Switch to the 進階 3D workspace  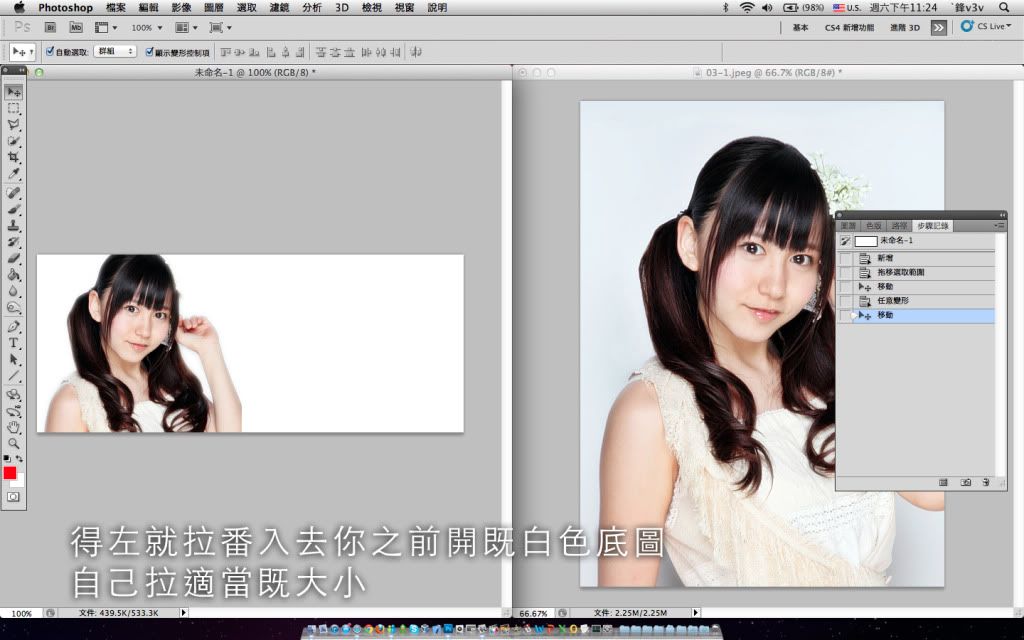(x=904, y=28)
